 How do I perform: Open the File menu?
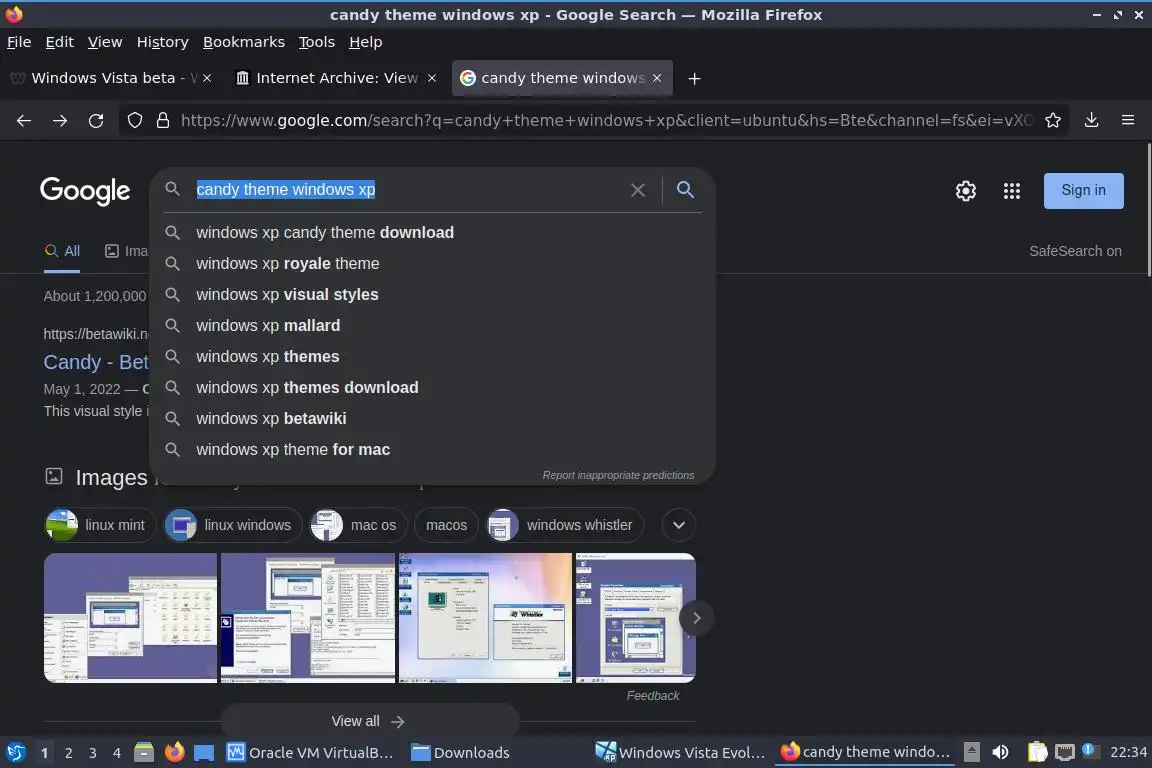point(19,42)
